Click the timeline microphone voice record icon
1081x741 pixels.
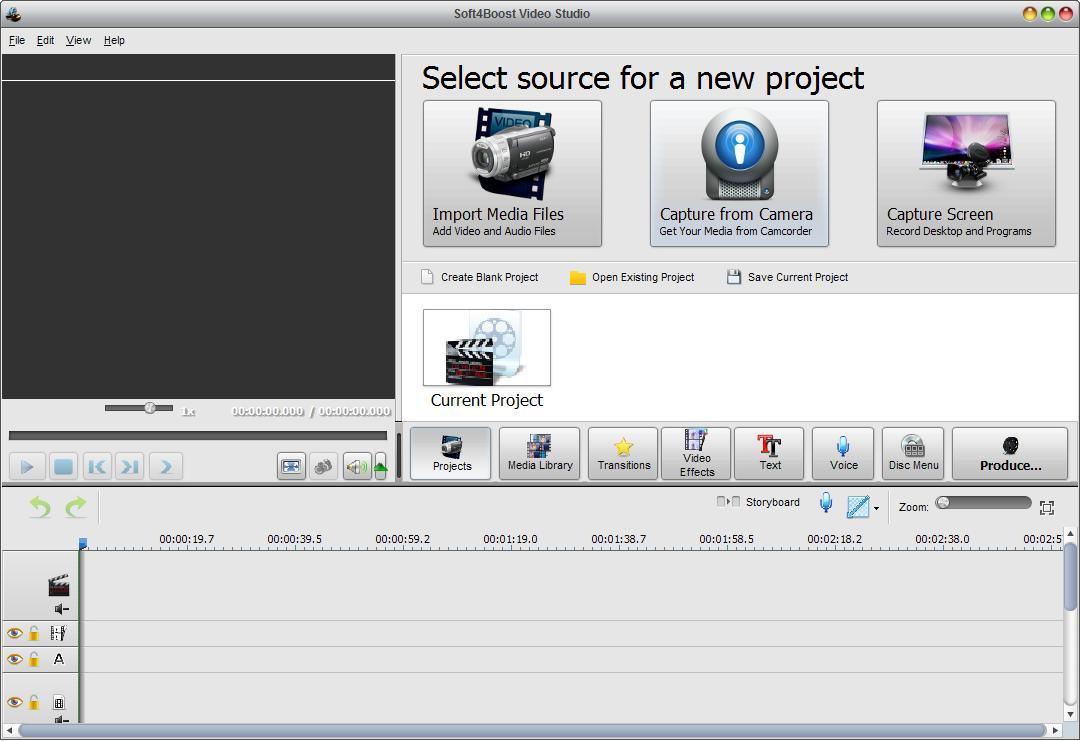[826, 503]
